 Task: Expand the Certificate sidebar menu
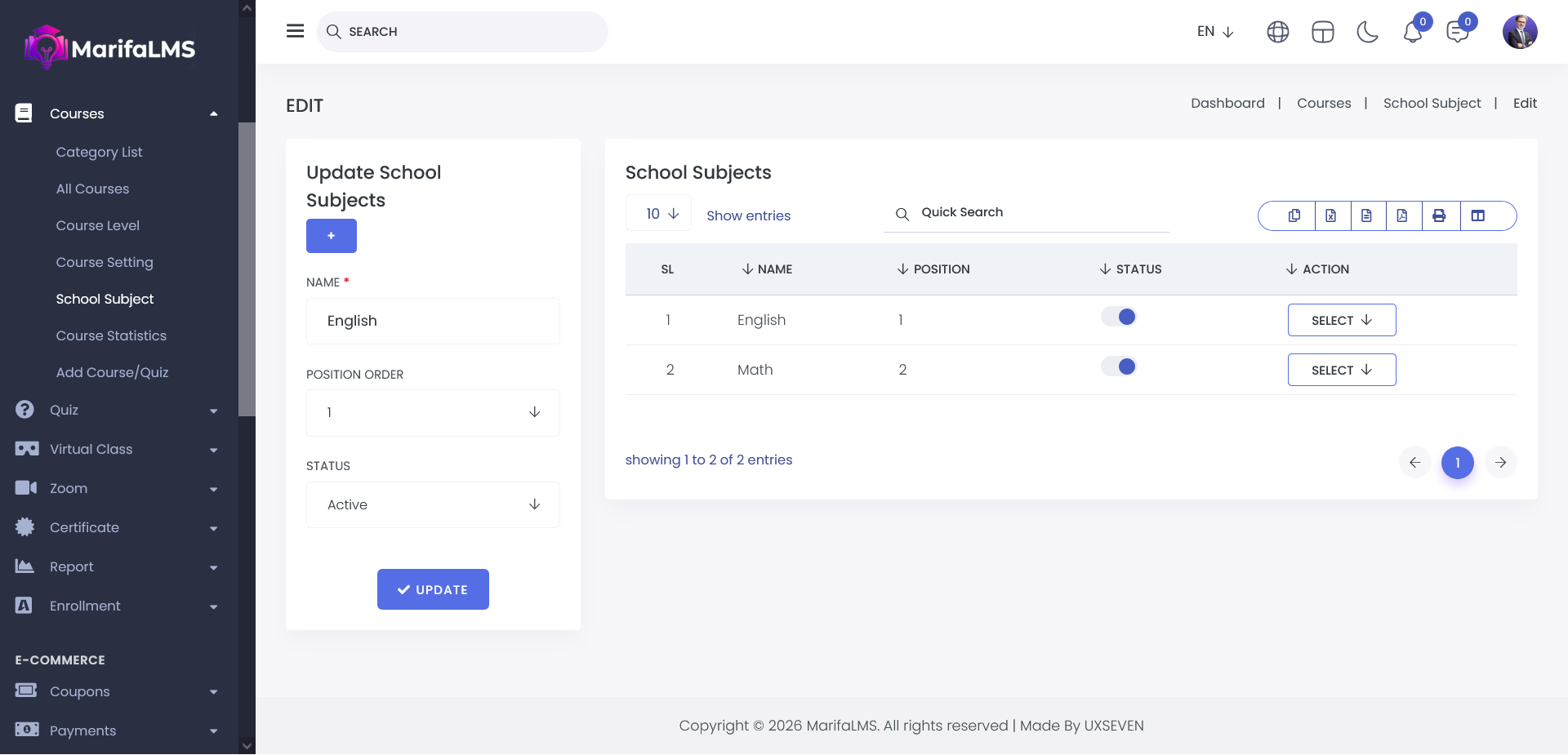click(114, 527)
